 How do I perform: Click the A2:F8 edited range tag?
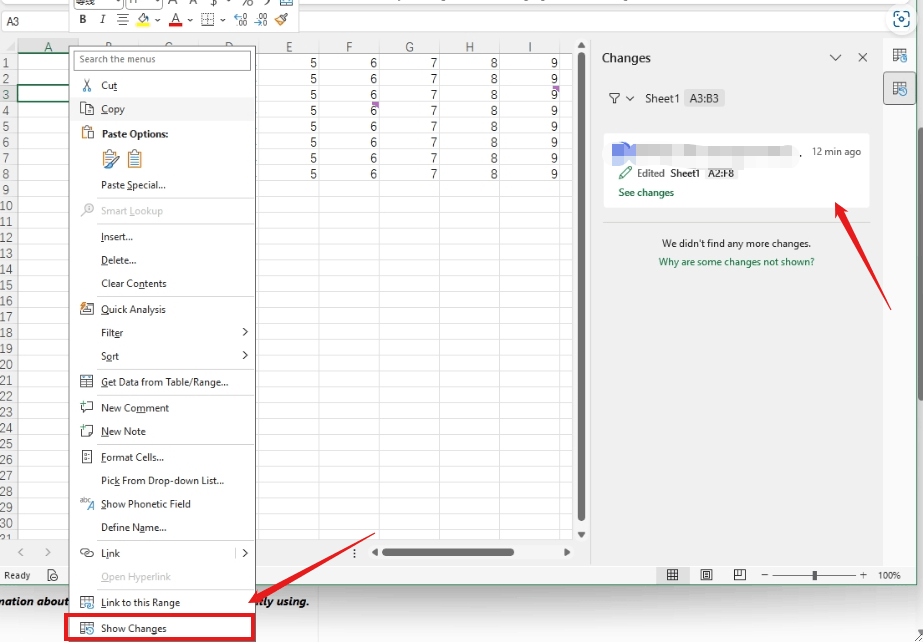click(x=721, y=174)
